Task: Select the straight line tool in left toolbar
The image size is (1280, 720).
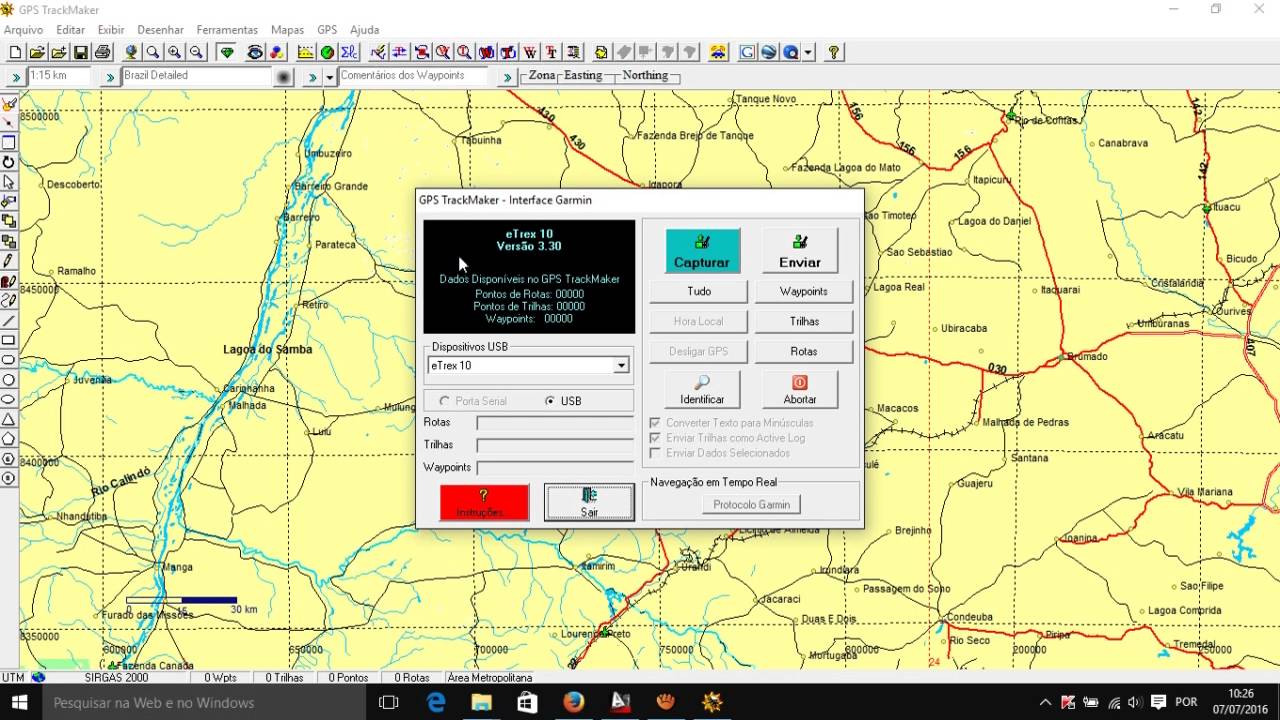Action: 9,320
